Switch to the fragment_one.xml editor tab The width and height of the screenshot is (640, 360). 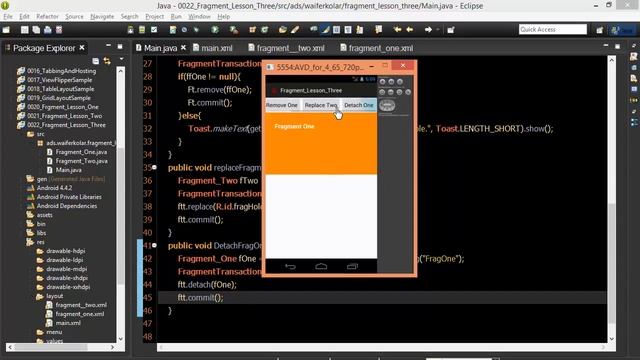377,48
